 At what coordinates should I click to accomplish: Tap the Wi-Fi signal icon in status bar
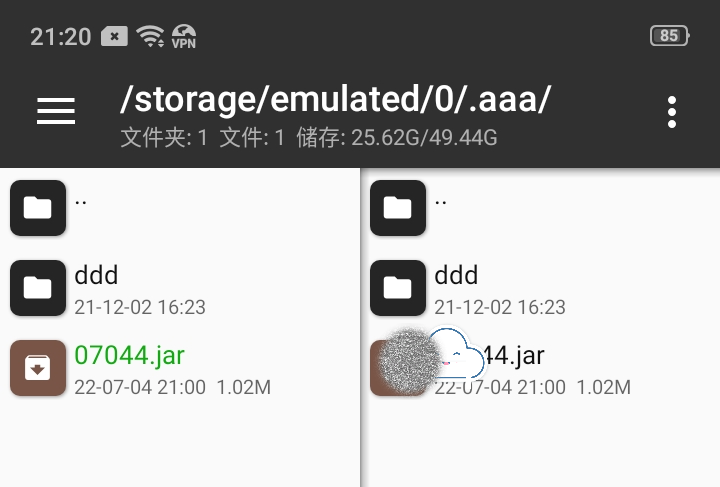point(150,36)
